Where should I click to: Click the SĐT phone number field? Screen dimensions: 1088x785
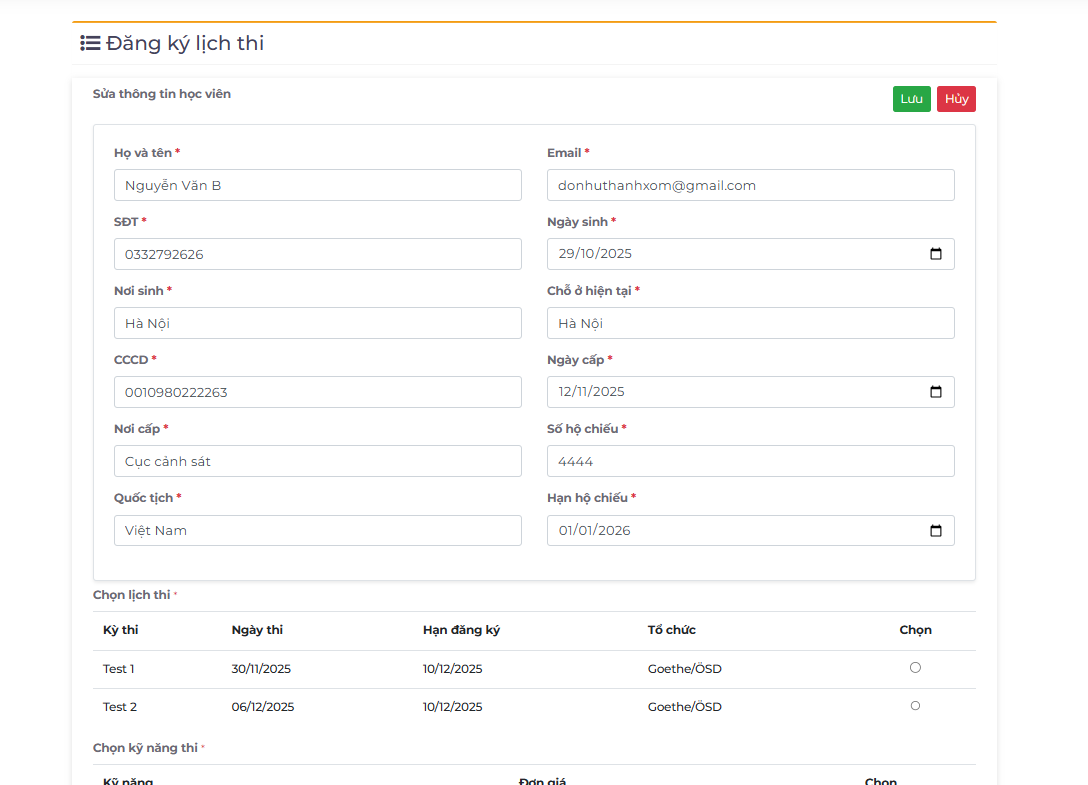point(317,254)
